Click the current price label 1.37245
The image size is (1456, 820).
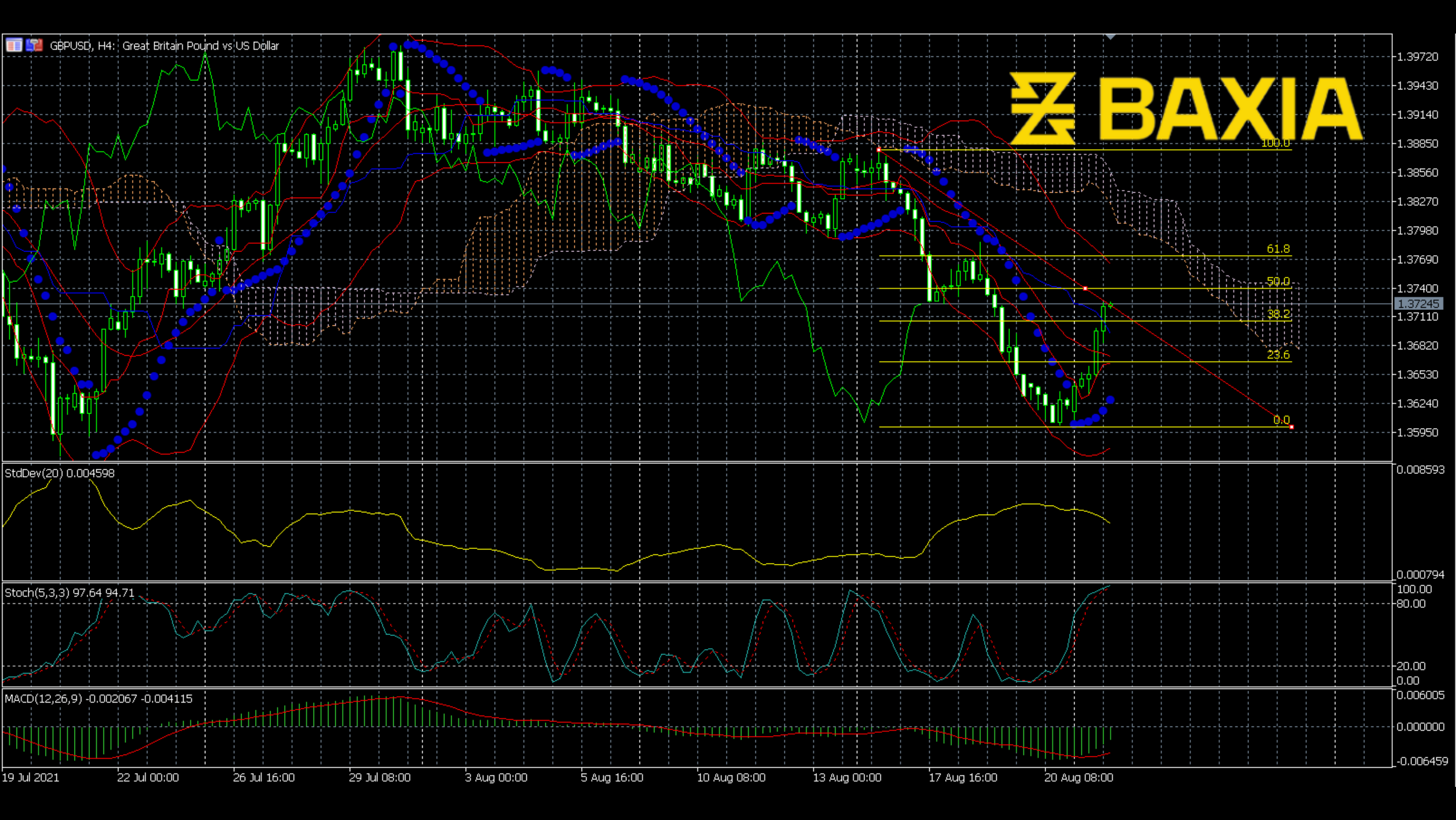pyautogui.click(x=1419, y=304)
